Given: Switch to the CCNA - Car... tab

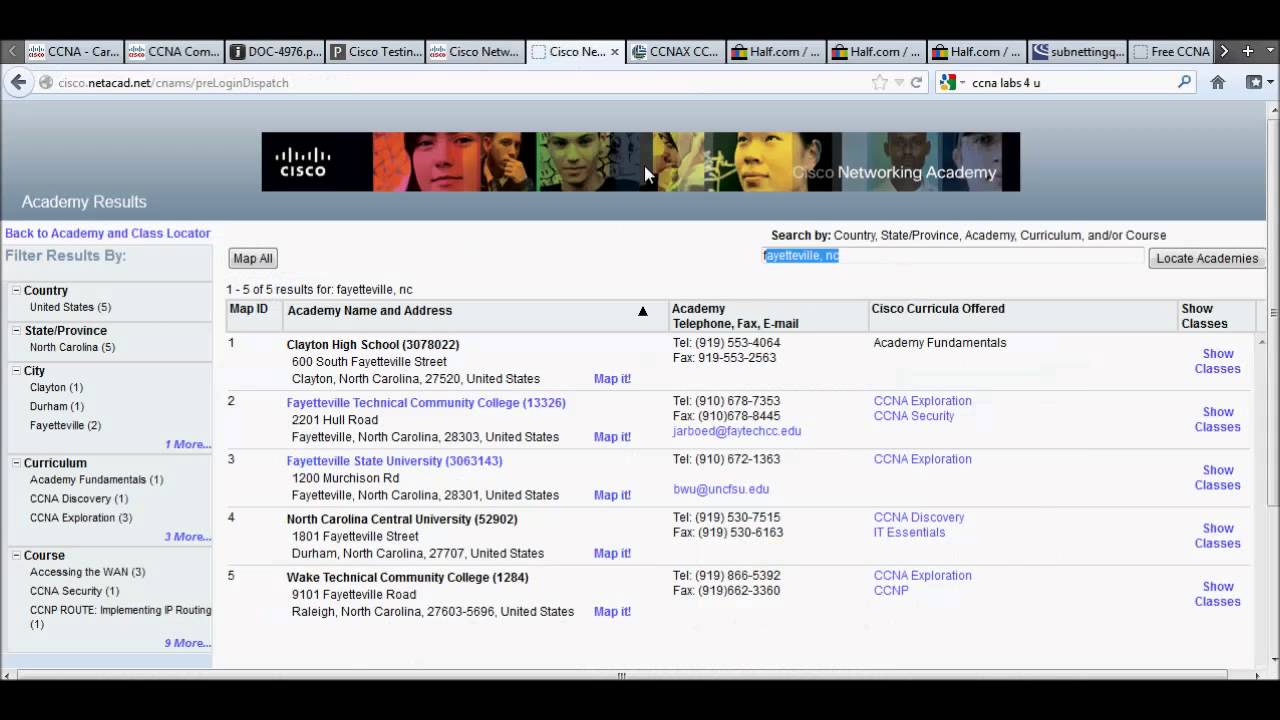Looking at the screenshot, I should click(x=75, y=52).
